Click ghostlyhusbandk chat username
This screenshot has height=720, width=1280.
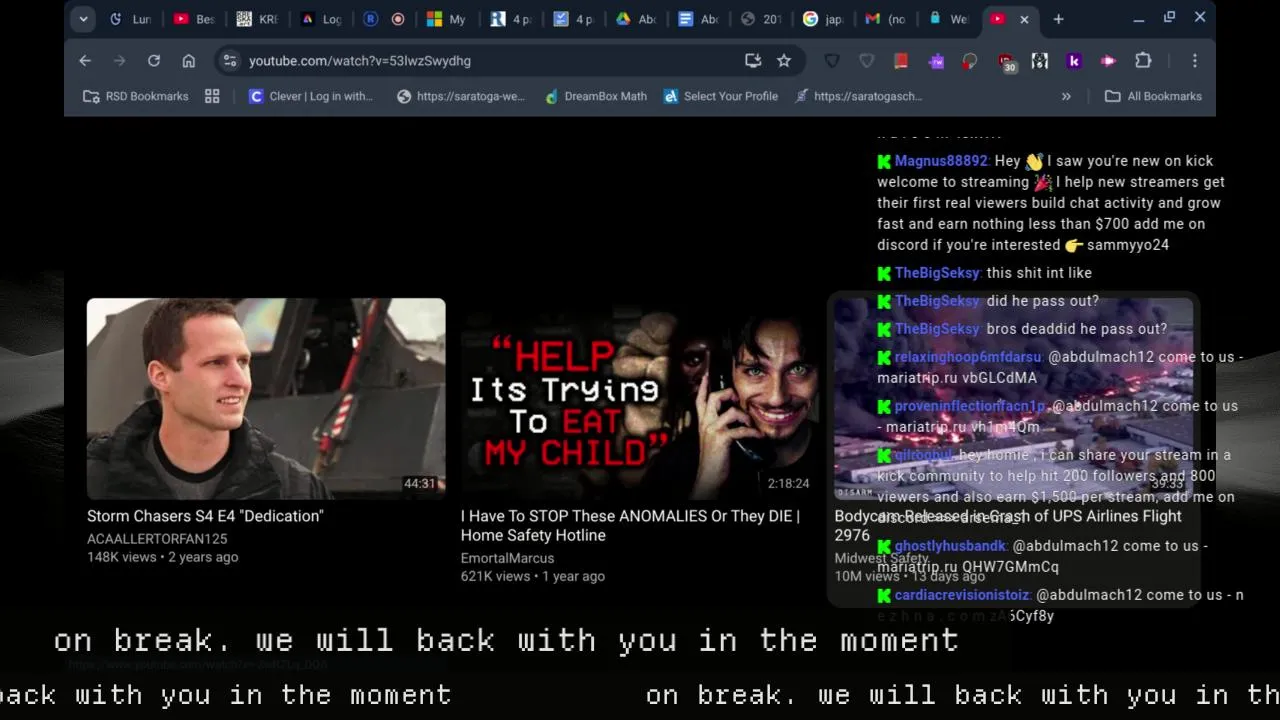click(950, 546)
